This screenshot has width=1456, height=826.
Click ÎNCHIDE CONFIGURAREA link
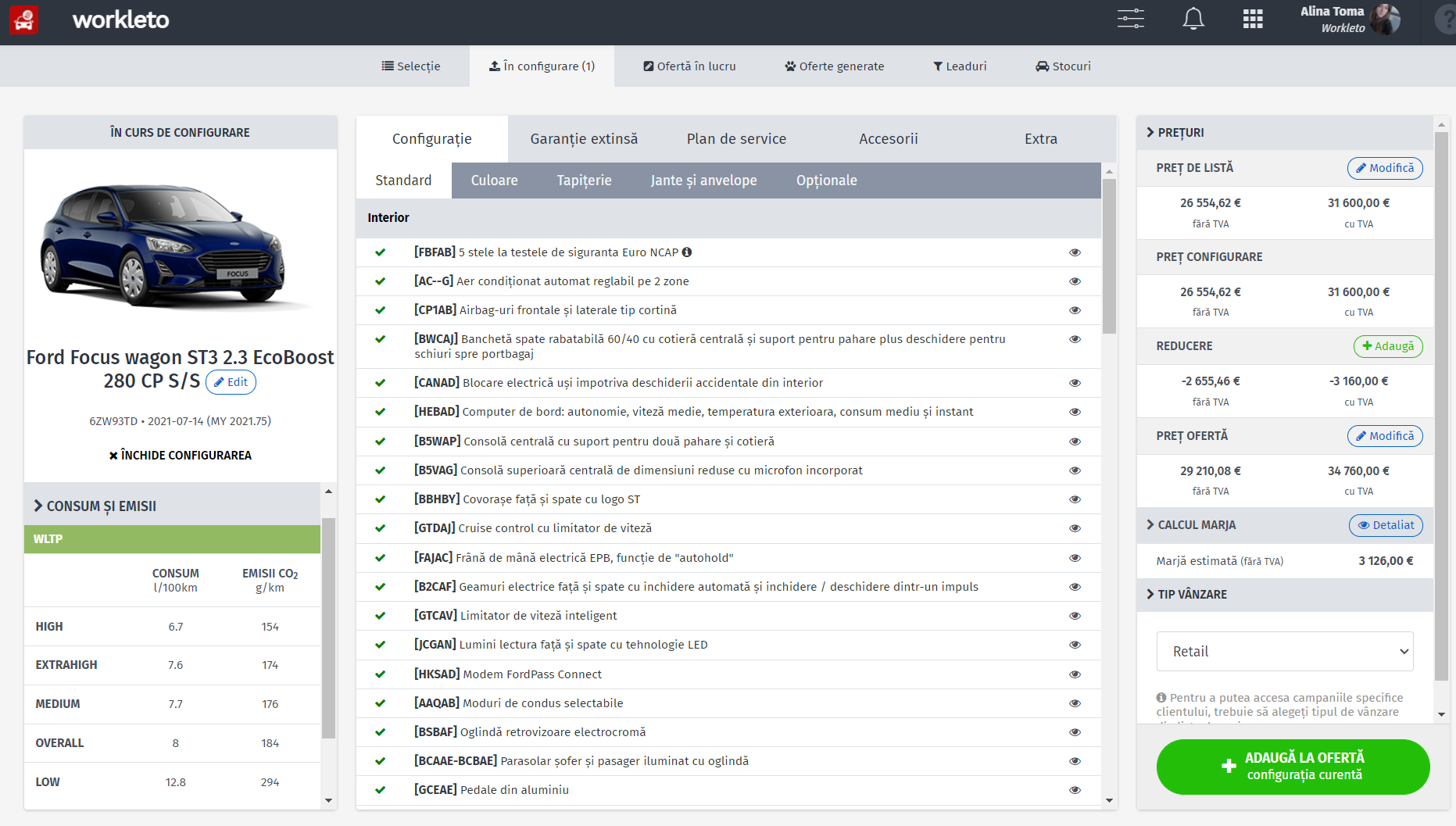point(180,456)
